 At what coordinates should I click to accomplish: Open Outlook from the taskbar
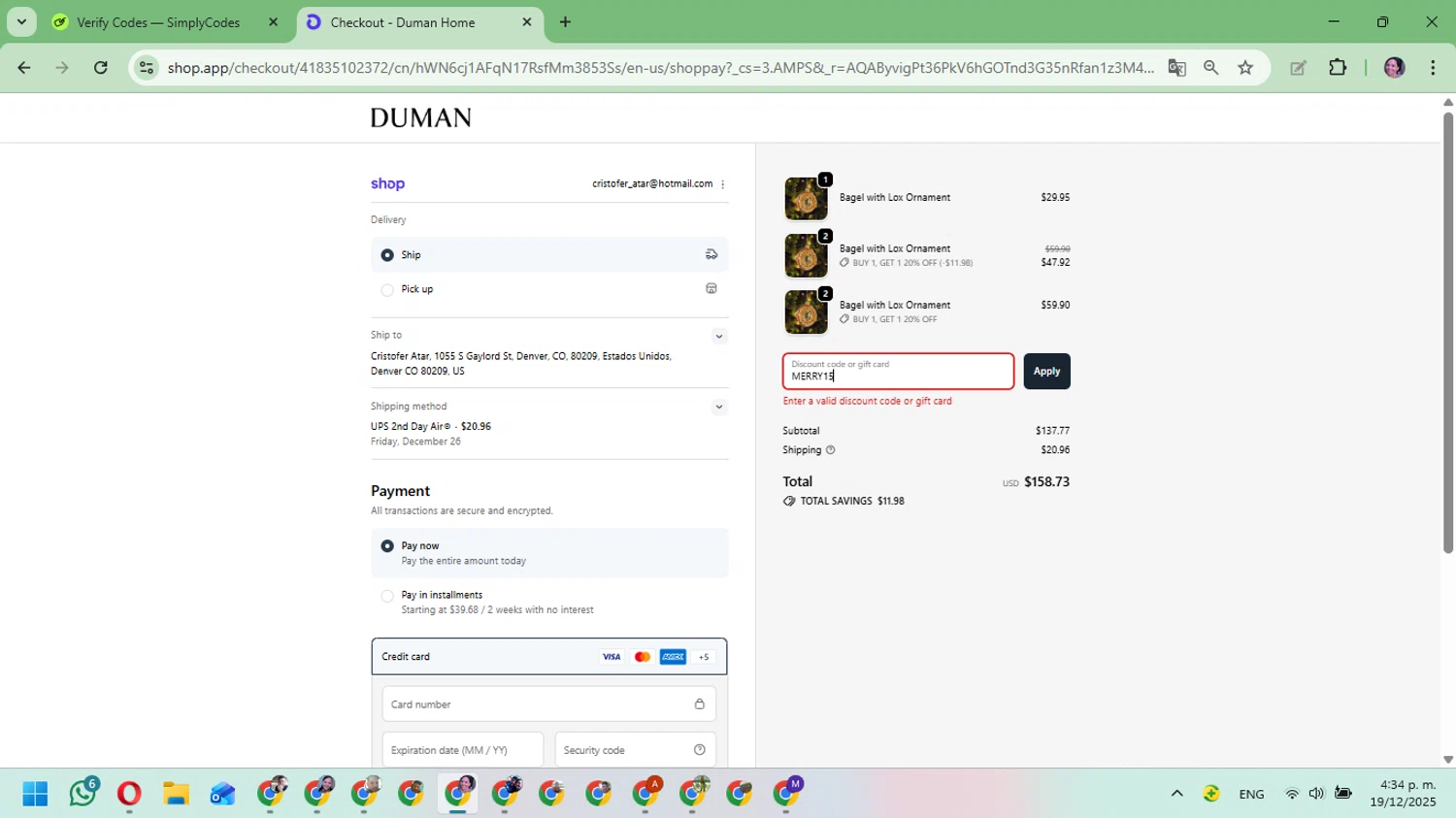222,794
